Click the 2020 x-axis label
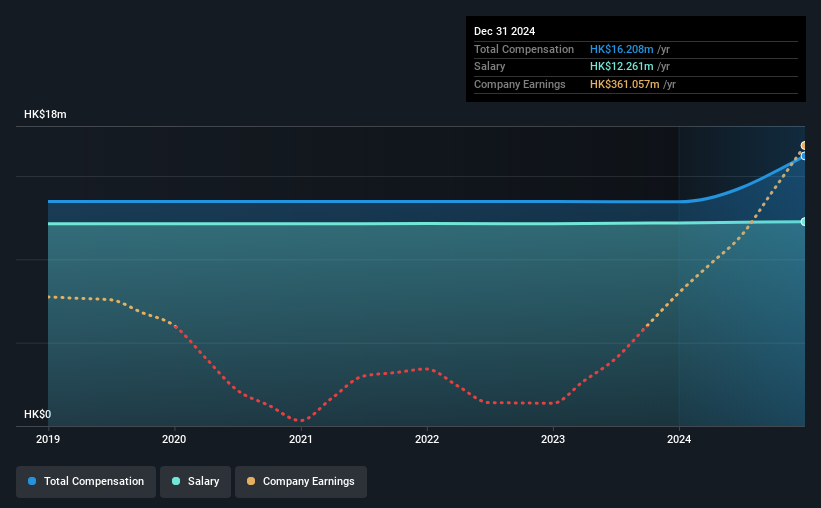Image resolution: width=821 pixels, height=508 pixels. click(x=174, y=439)
